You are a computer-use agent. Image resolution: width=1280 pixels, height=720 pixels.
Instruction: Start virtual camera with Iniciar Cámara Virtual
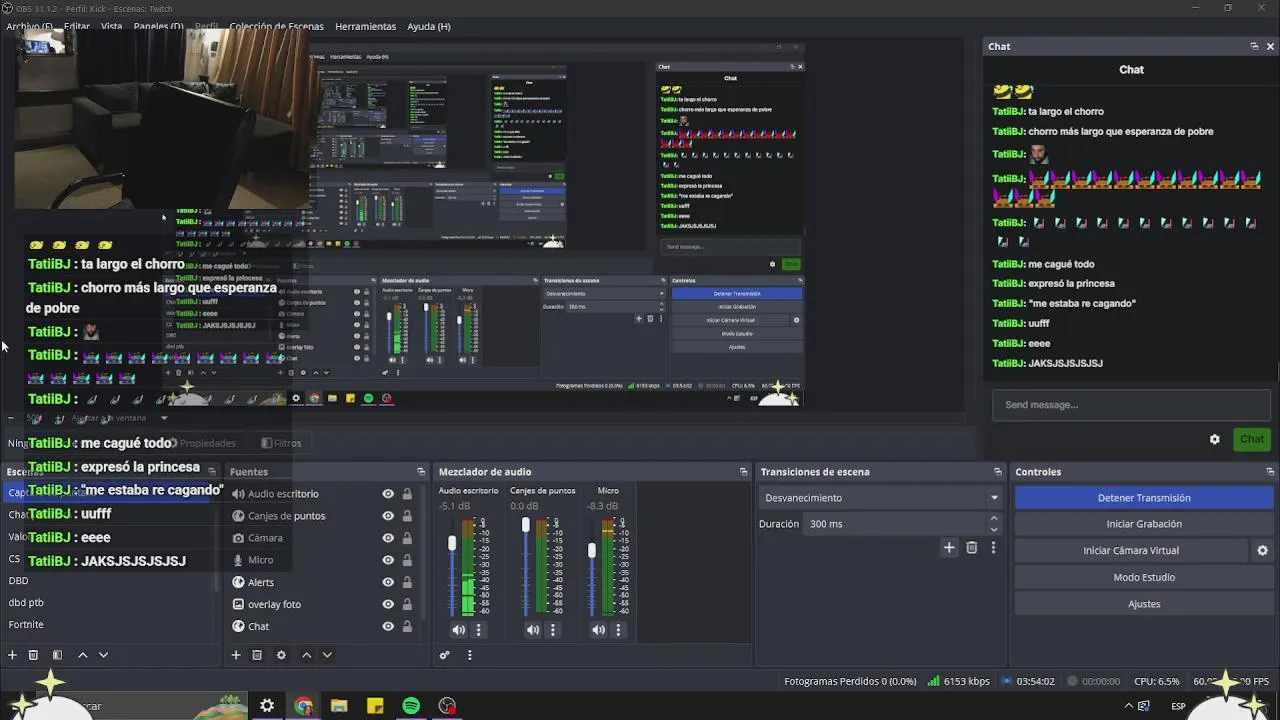tap(1131, 550)
